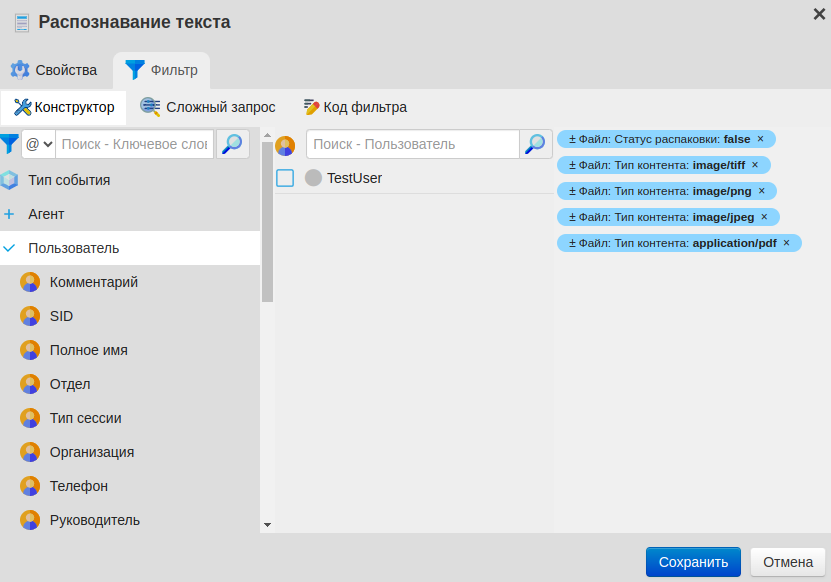831x582 pixels.
Task: Remove the image/png filter tag
Action: tap(761, 191)
